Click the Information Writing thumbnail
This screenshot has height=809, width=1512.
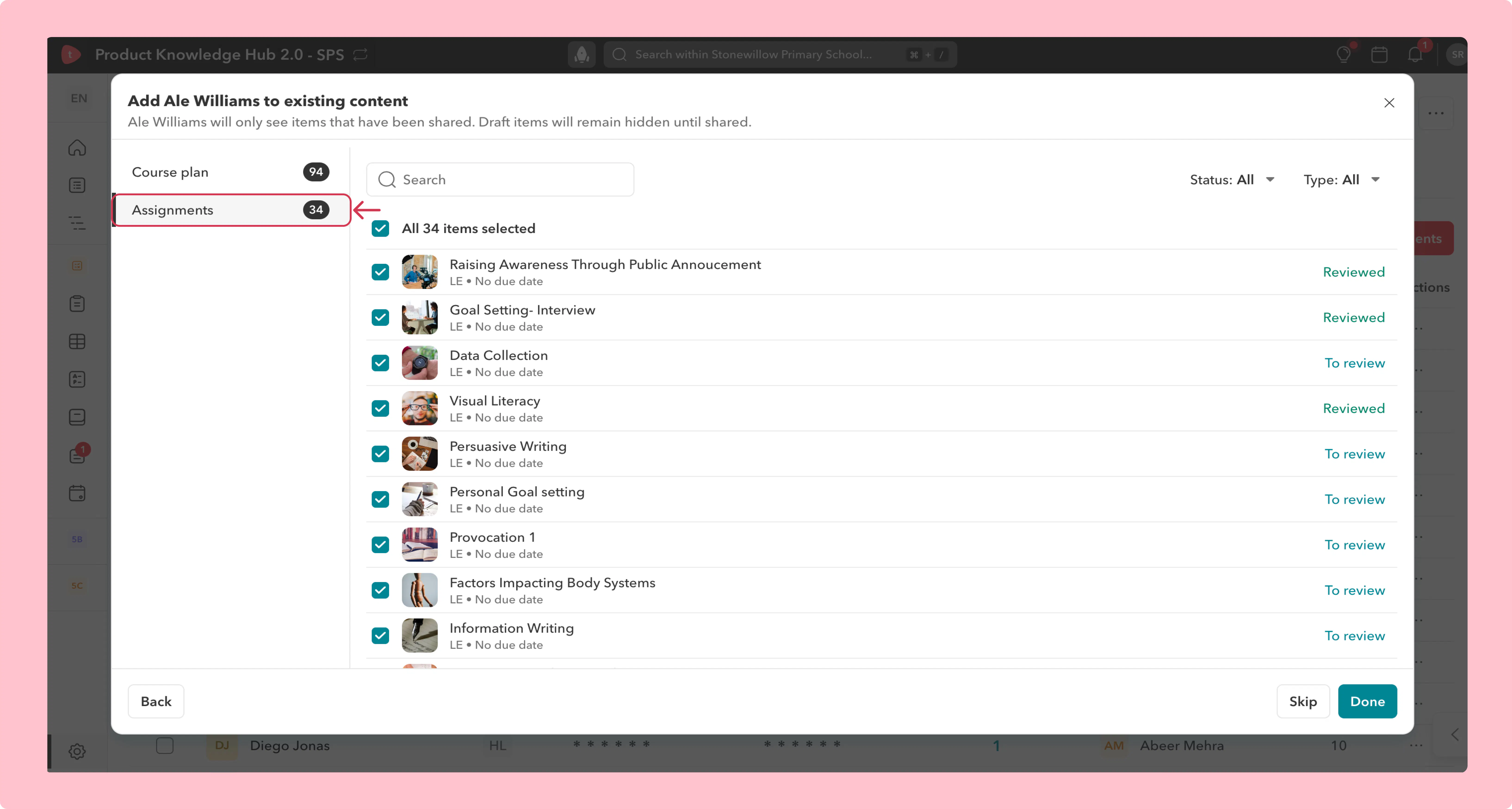coord(420,636)
